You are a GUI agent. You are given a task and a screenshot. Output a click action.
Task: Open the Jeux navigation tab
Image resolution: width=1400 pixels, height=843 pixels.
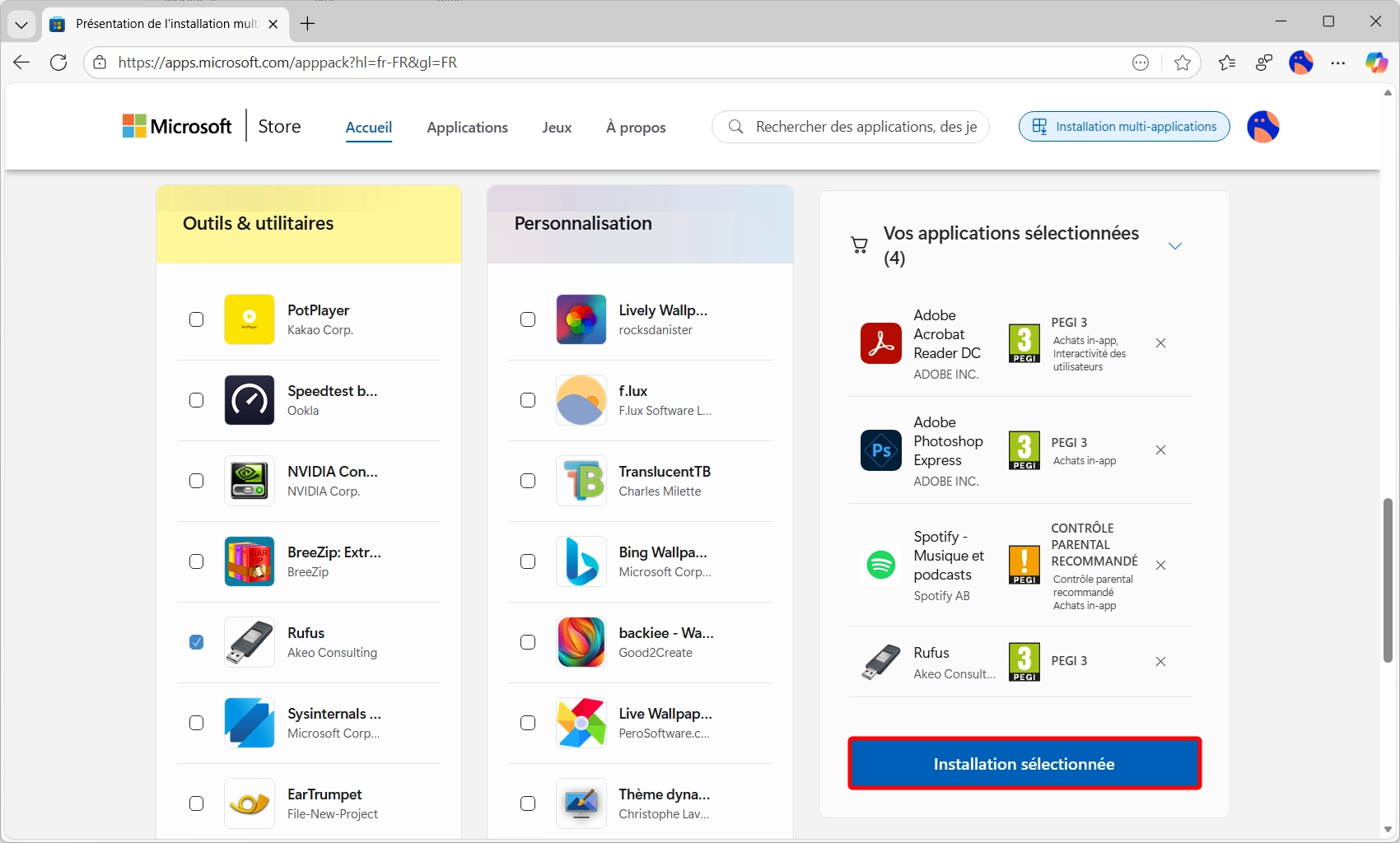pos(557,128)
